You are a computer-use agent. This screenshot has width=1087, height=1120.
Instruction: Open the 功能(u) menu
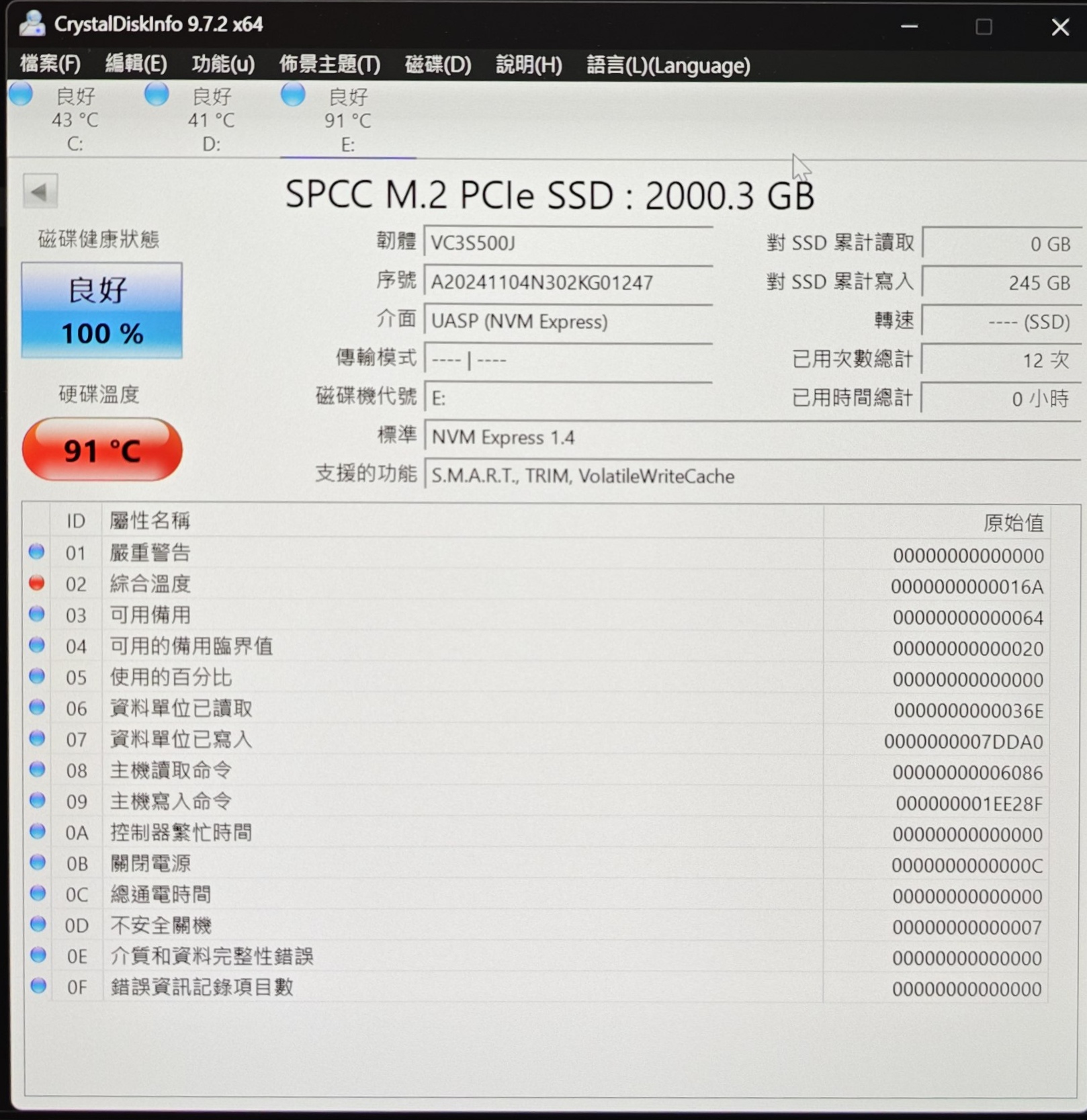coord(223,64)
